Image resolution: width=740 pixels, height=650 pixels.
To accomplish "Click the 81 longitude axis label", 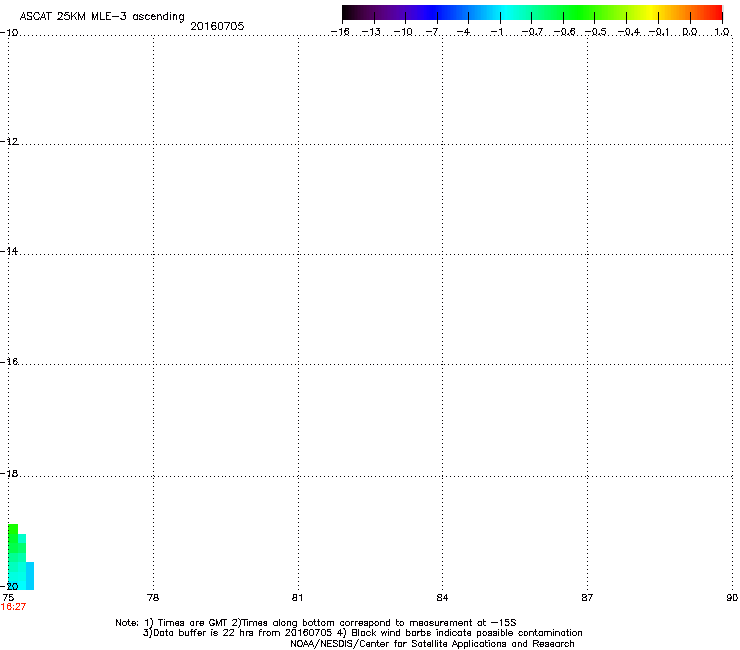I will pos(297,598).
